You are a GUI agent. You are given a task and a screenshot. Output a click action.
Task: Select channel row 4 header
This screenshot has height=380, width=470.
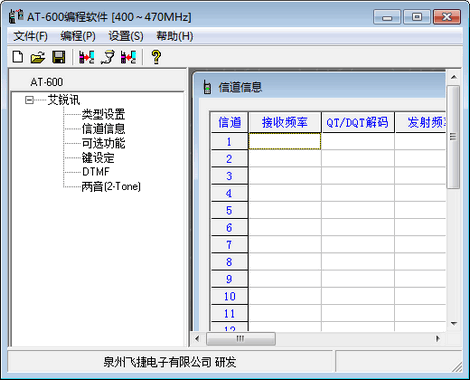pos(229,193)
